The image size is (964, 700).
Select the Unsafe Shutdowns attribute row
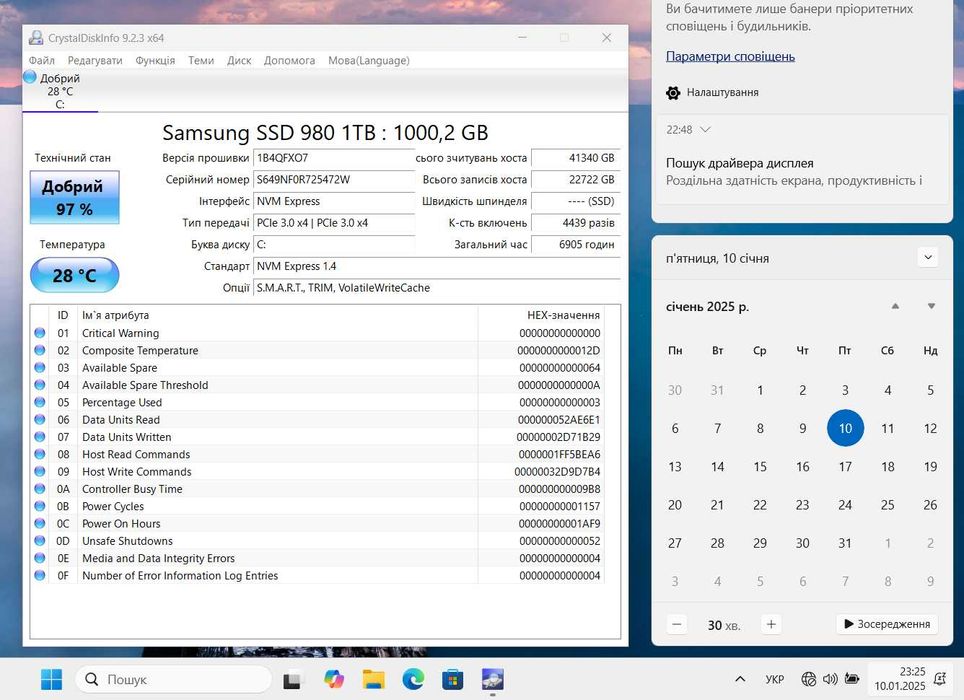pos(317,541)
